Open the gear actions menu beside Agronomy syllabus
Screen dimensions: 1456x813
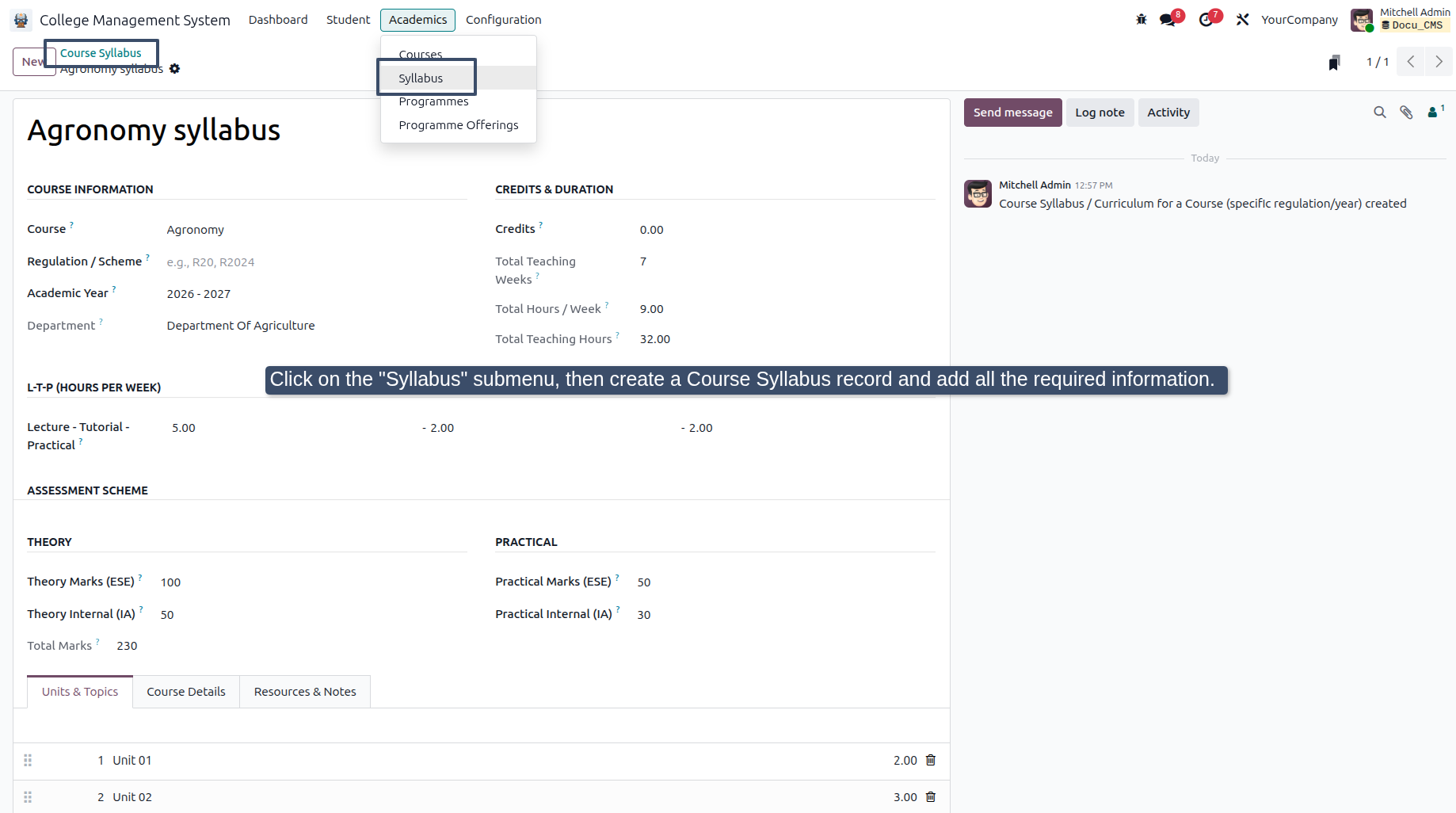coord(175,69)
